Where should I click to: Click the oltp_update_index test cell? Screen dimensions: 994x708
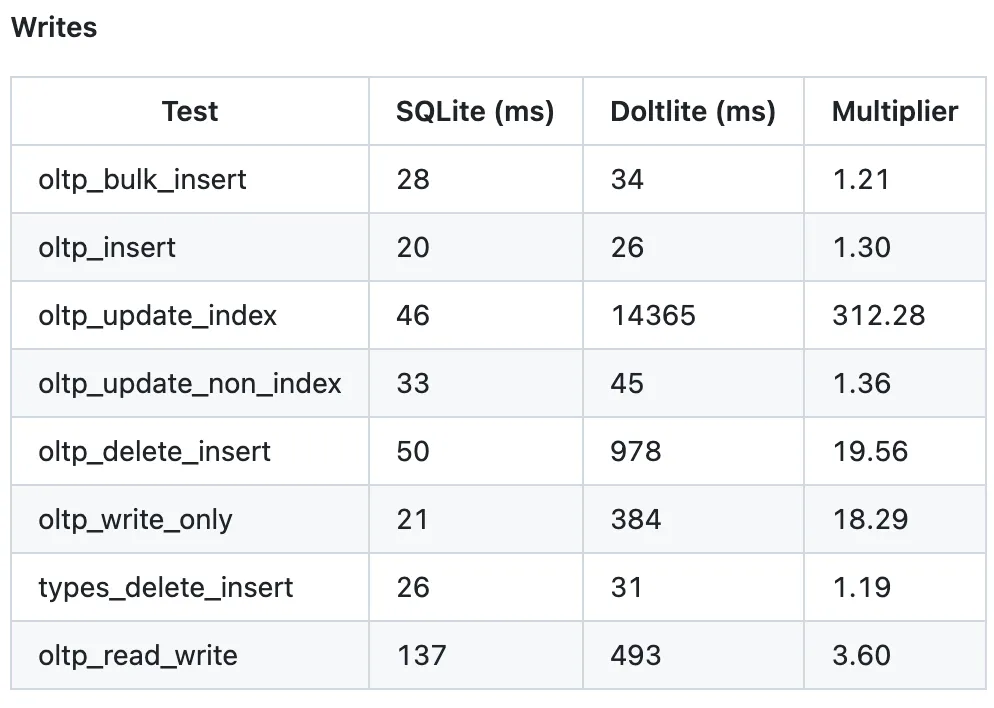click(x=157, y=316)
